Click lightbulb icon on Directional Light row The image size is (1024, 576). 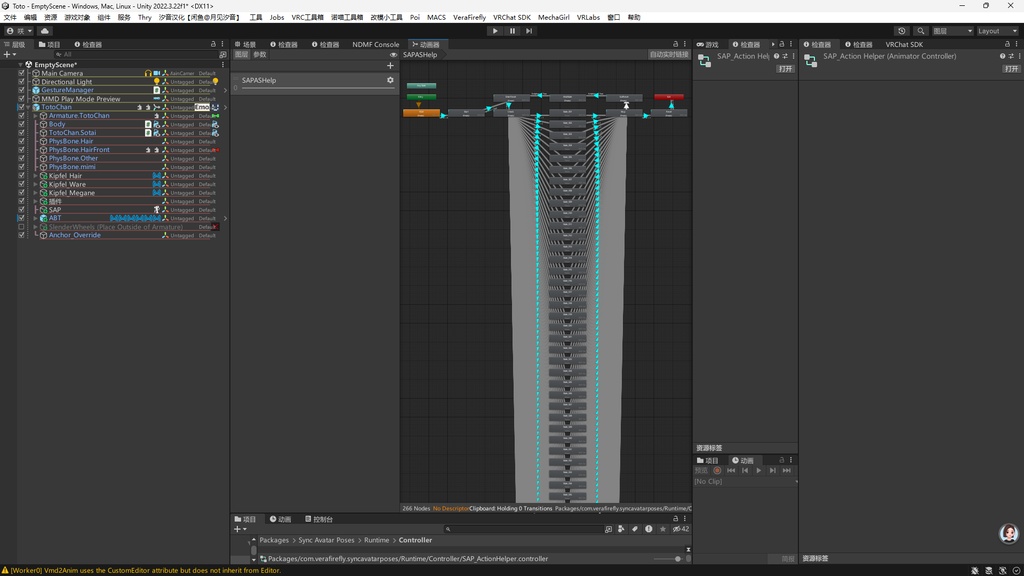coord(156,82)
